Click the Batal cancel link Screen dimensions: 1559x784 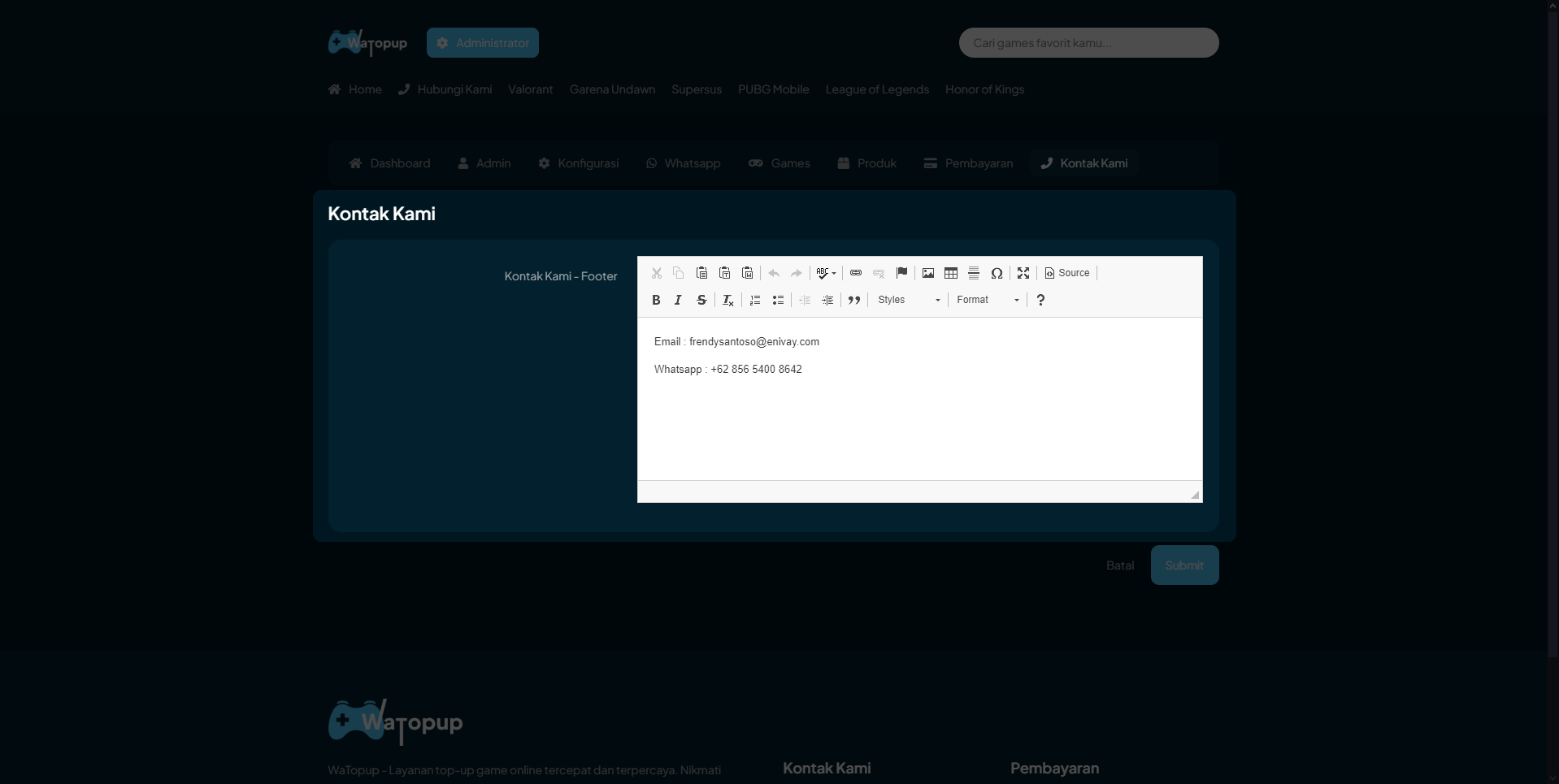tap(1120, 565)
